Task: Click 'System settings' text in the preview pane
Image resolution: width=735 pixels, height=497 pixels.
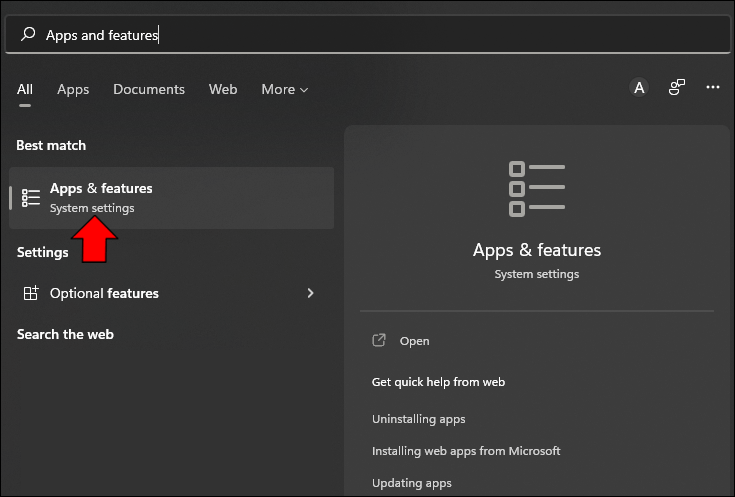Action: tap(537, 274)
